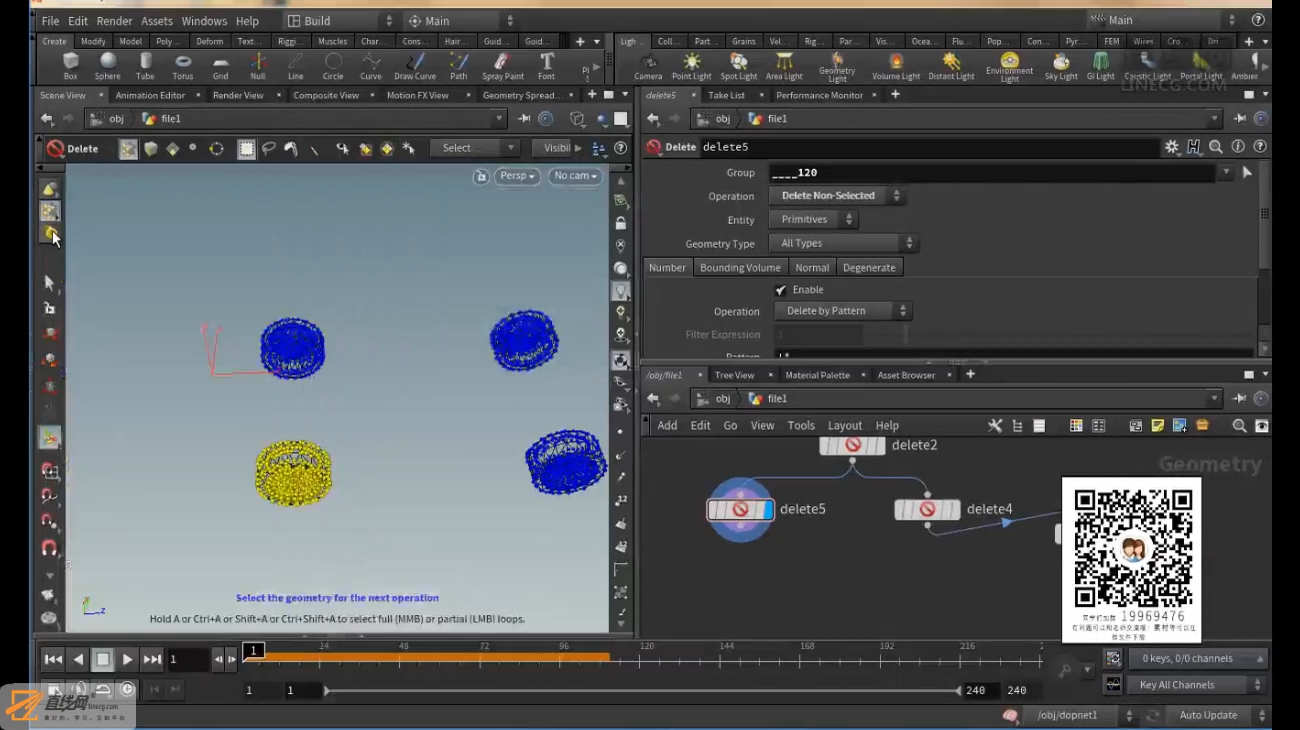Viewport: 1300px width, 730px height.
Task: Open the File menu
Action: [50, 21]
